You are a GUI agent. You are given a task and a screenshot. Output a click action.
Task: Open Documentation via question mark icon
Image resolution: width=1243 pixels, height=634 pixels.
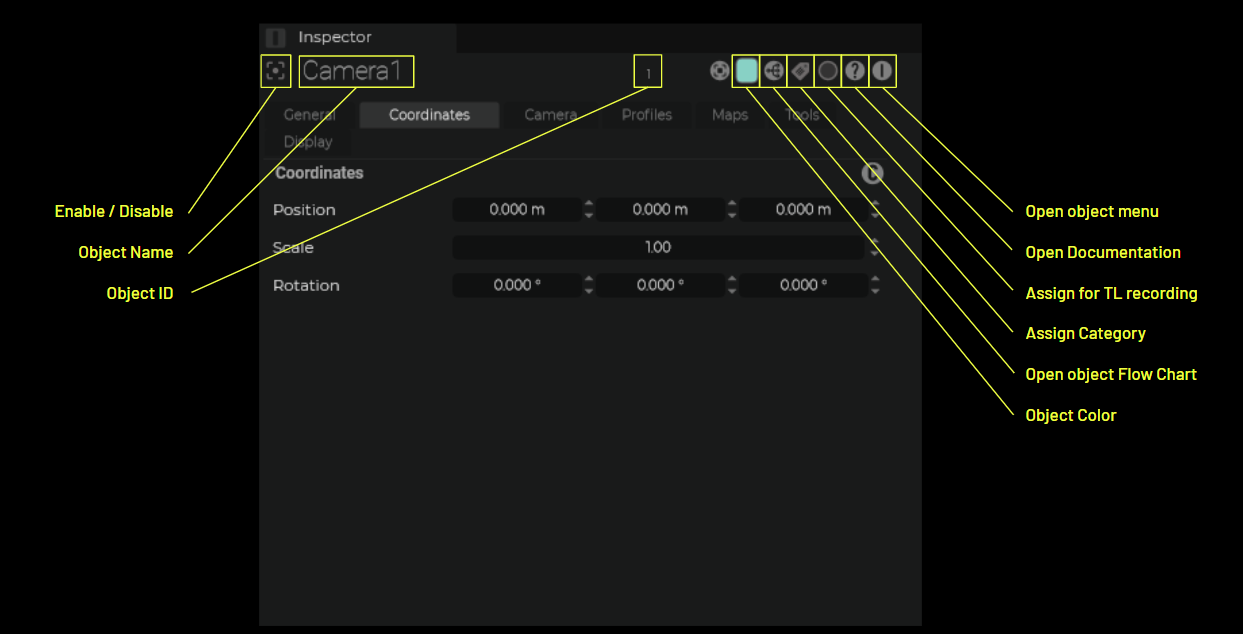854,71
